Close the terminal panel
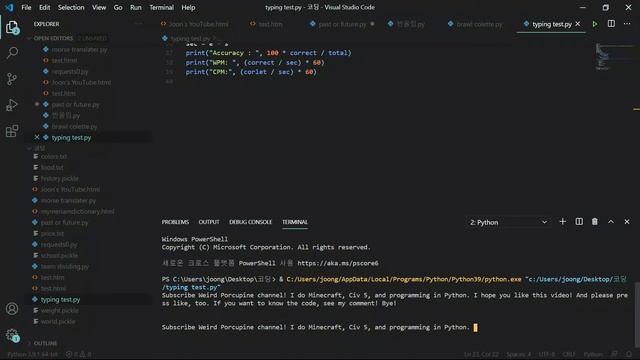This screenshot has width=640, height=360. click(627, 222)
